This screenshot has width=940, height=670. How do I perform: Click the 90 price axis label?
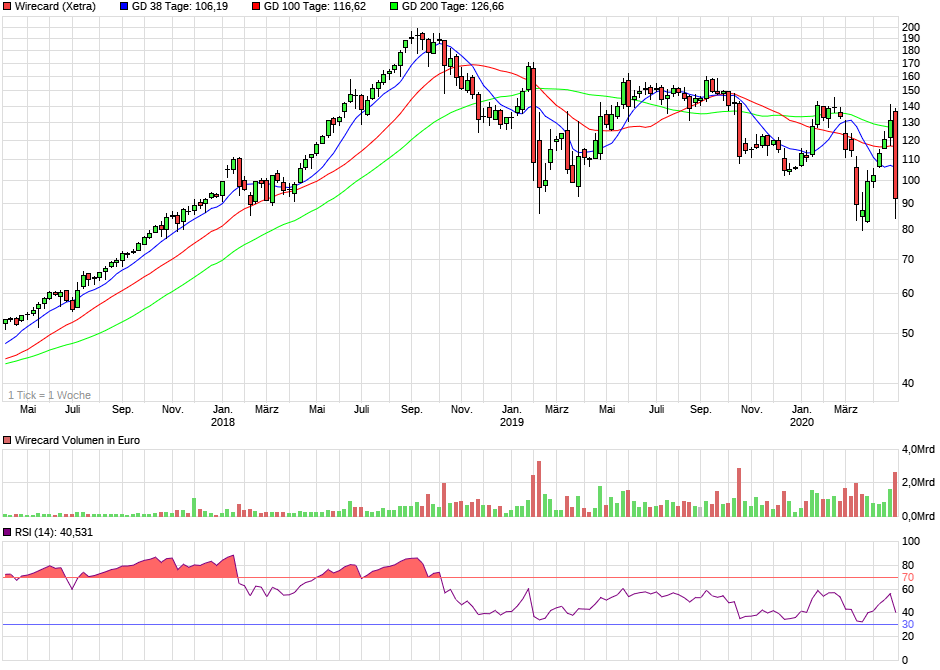point(908,204)
